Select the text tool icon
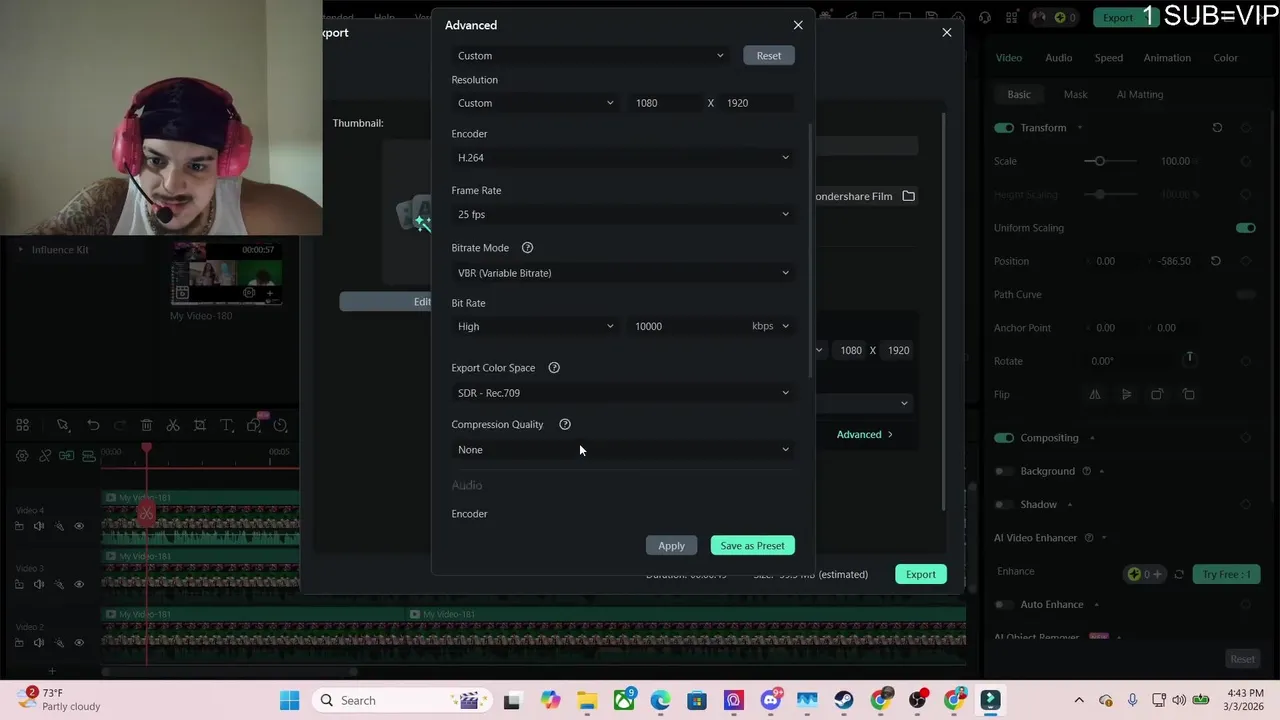 (x=227, y=425)
